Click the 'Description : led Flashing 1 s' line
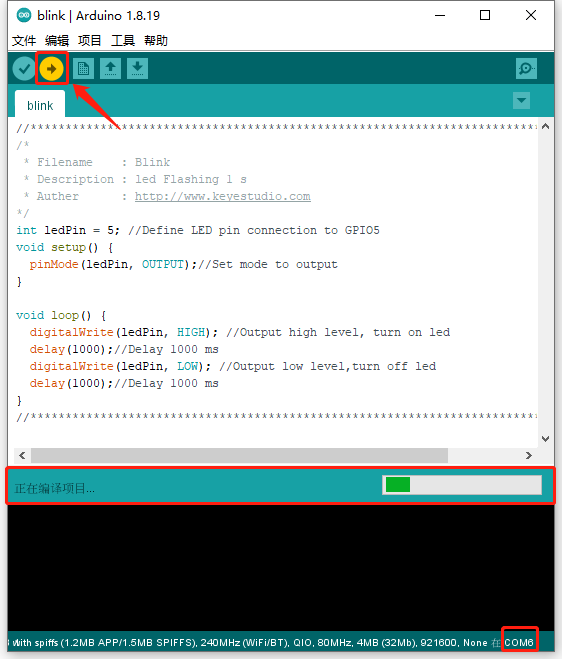 (x=135, y=179)
